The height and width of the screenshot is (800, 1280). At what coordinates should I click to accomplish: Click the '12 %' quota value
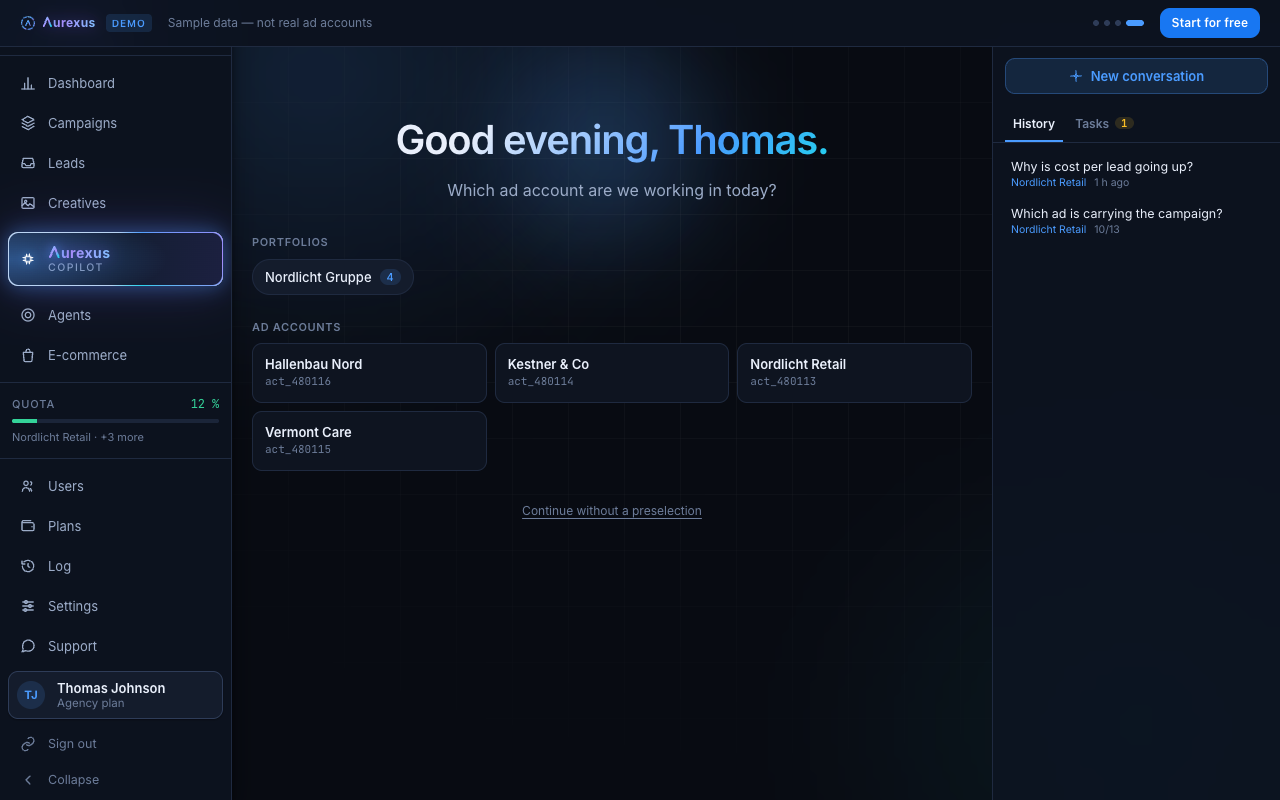(205, 404)
